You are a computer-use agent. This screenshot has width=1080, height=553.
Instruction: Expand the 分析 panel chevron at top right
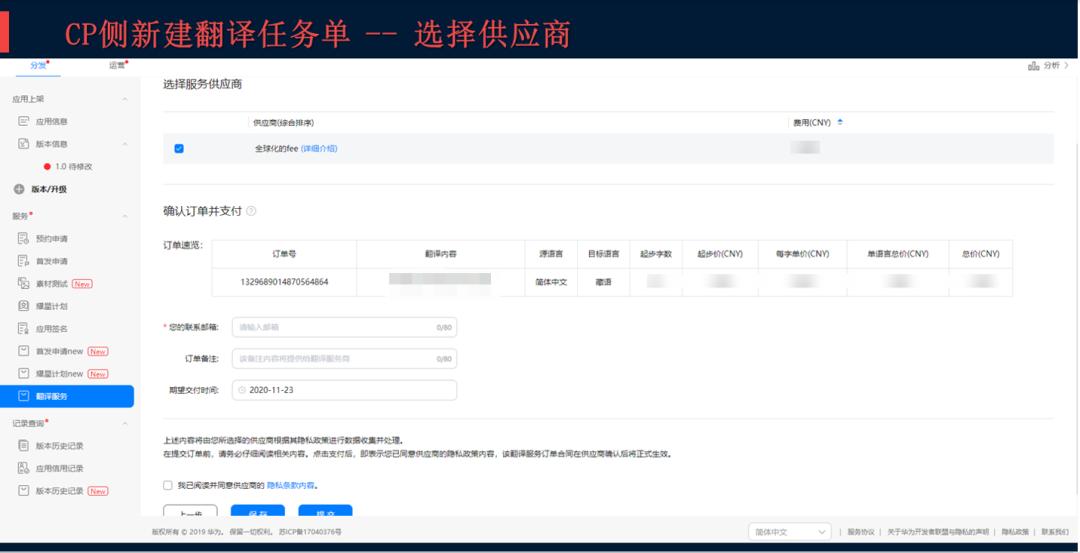pyautogui.click(x=1066, y=65)
